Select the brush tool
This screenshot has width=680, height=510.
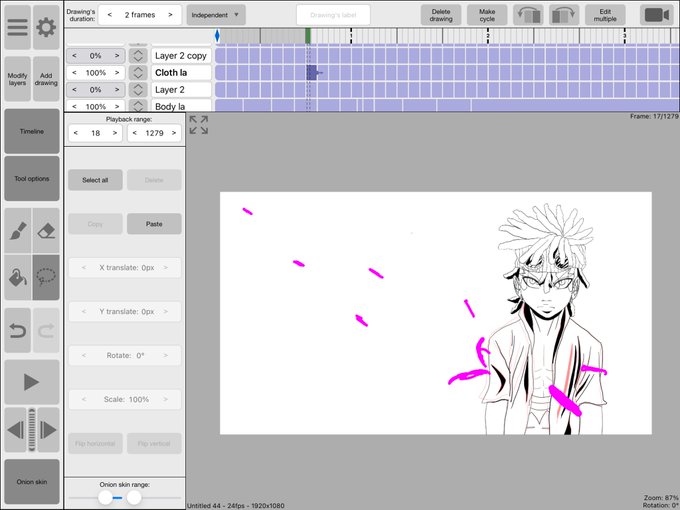click(x=17, y=230)
